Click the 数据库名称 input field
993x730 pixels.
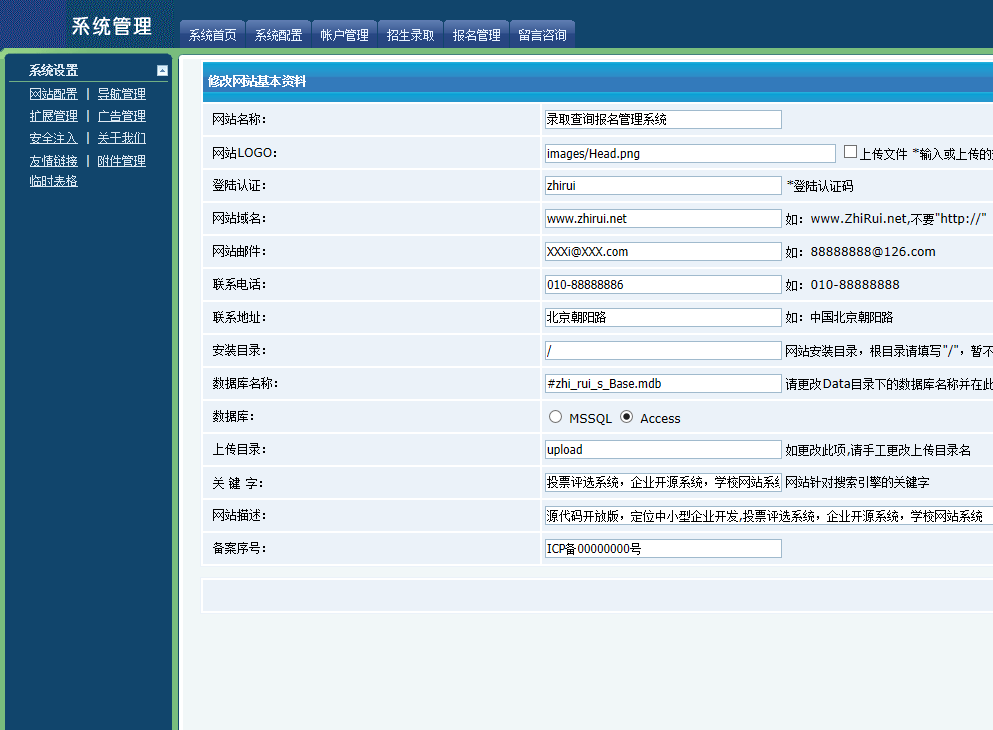[x=663, y=384]
